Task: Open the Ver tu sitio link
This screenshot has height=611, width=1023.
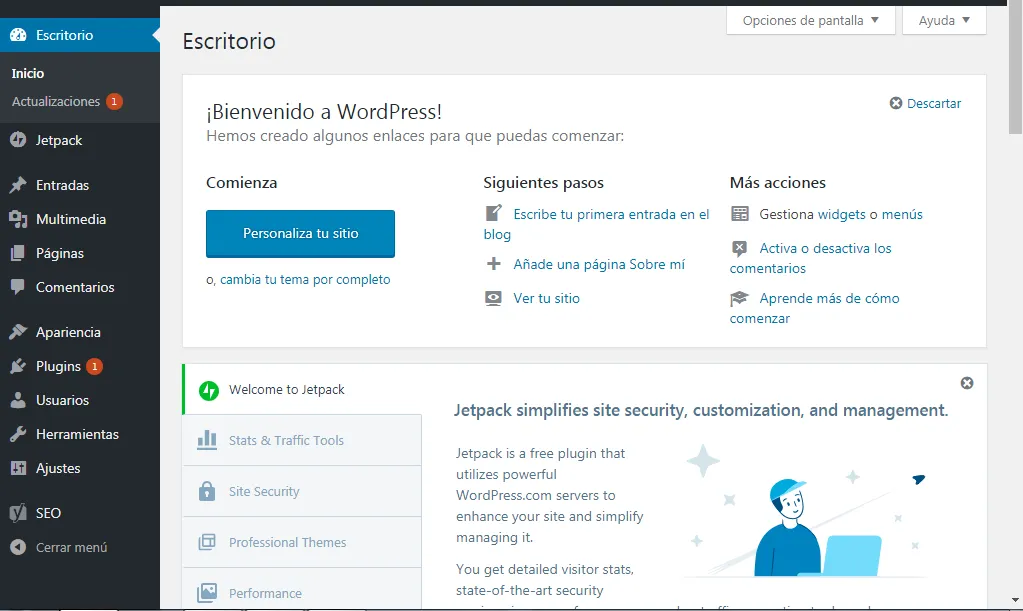Action: (546, 298)
